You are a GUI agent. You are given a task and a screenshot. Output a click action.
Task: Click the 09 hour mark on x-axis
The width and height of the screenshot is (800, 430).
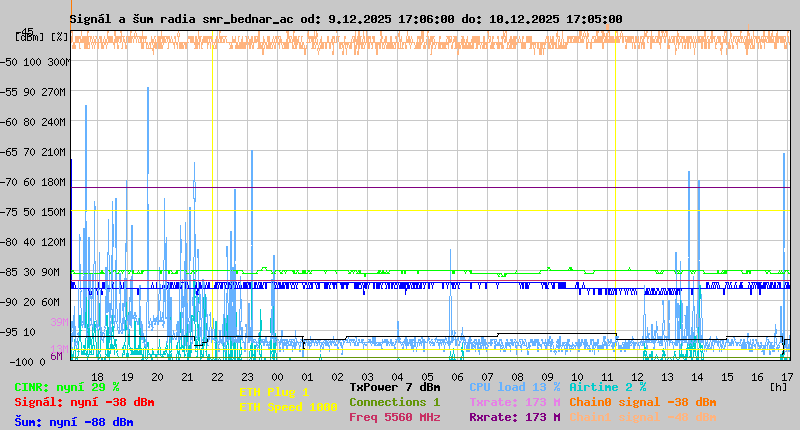[547, 376]
